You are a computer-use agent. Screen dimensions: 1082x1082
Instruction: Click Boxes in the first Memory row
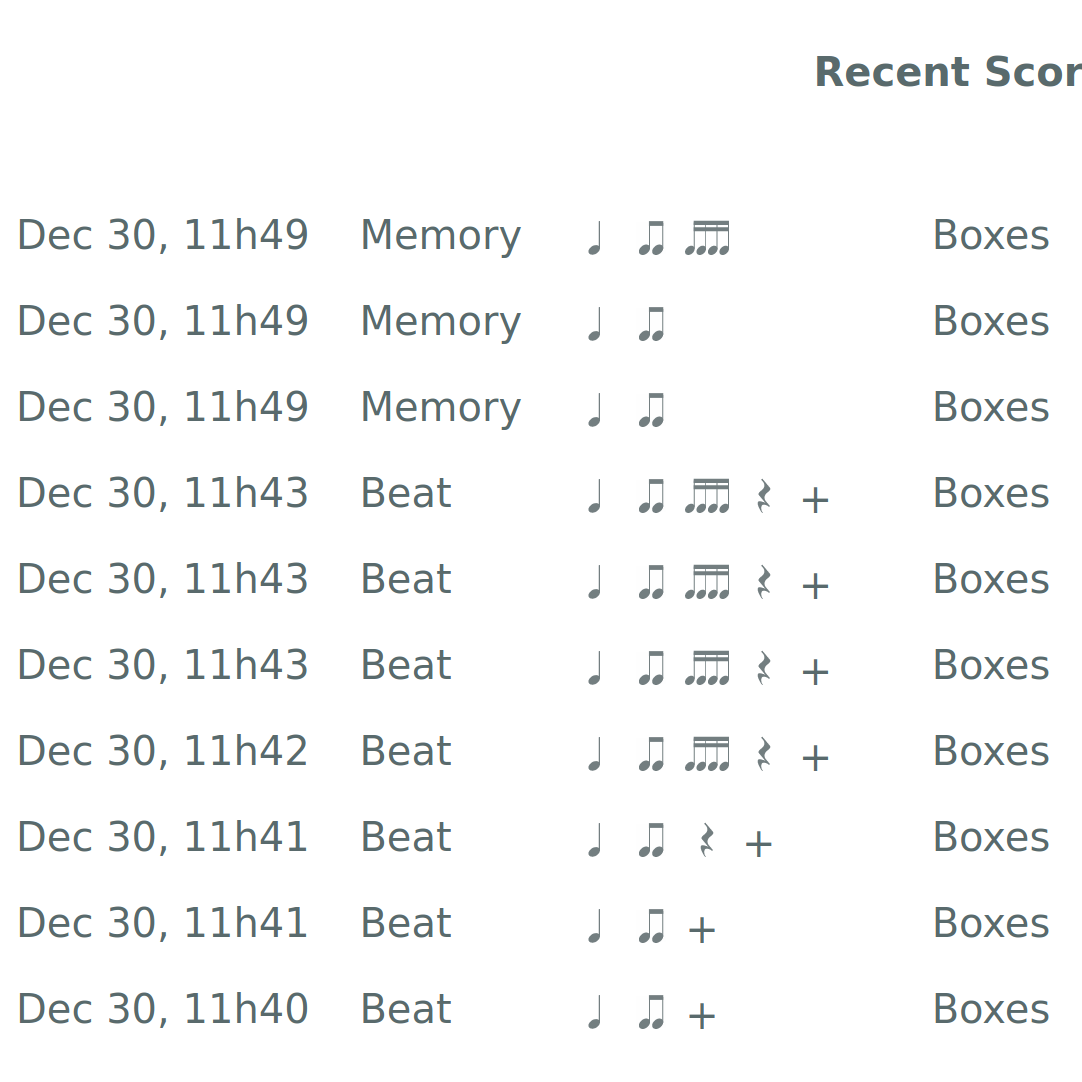[x=990, y=236]
